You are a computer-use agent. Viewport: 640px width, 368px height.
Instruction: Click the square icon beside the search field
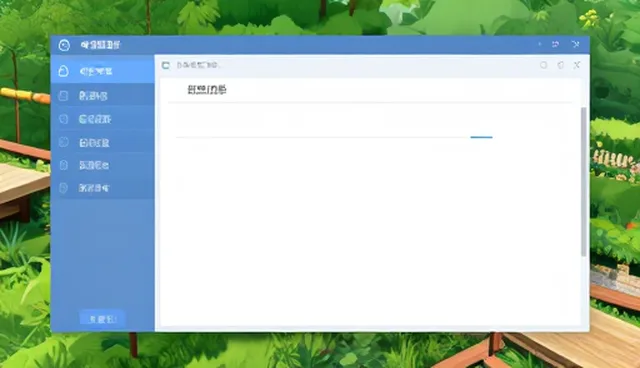tap(165, 65)
